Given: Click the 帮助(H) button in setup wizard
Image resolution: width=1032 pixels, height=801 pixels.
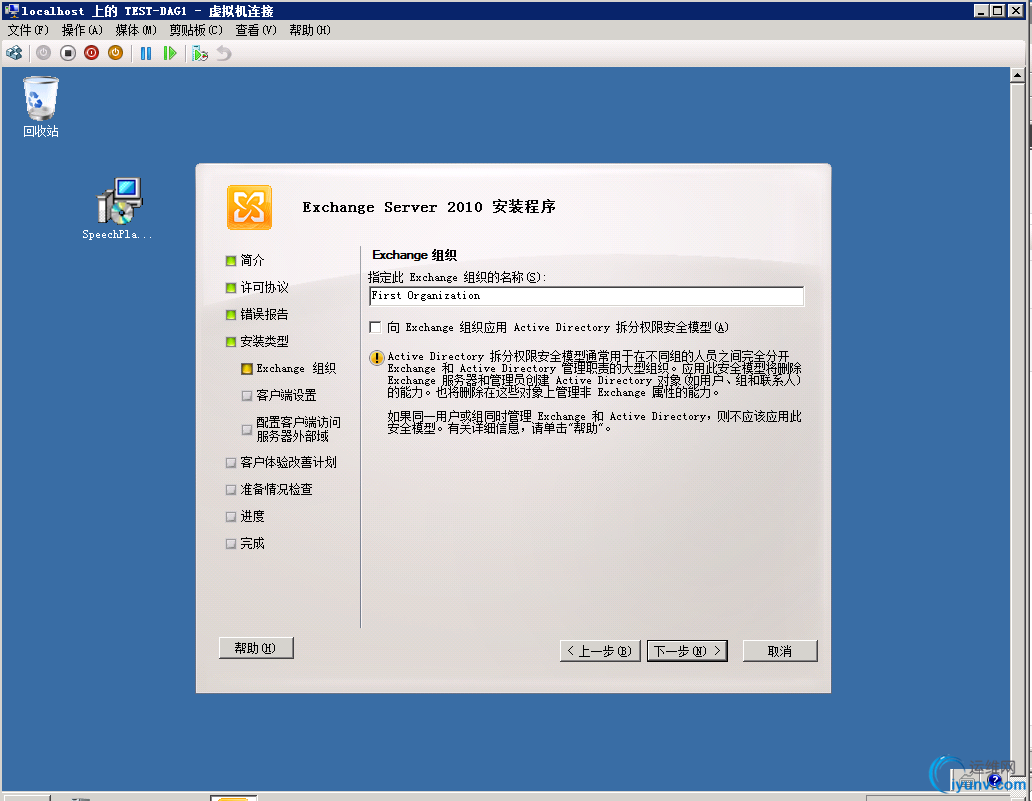Looking at the screenshot, I should coord(256,648).
